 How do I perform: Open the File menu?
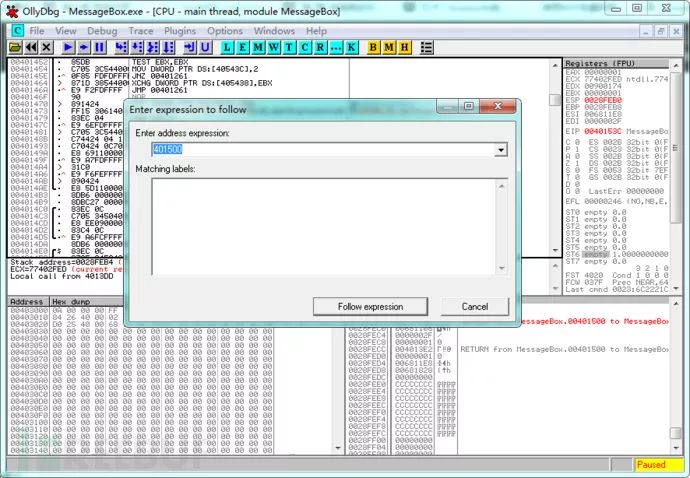click(37, 31)
